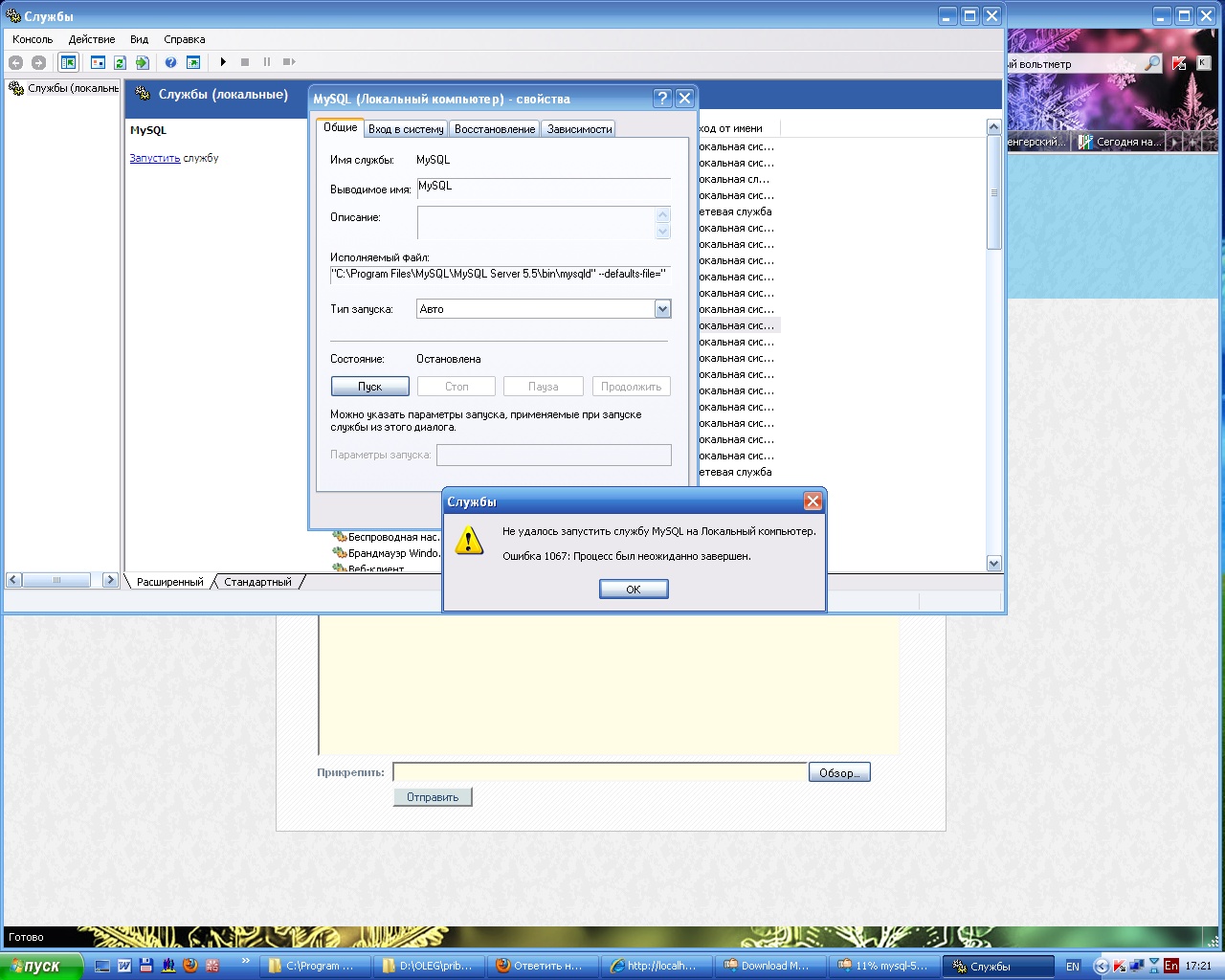Click the Back arrow in Services toolbar
The height and width of the screenshot is (980, 1225).
[15, 62]
